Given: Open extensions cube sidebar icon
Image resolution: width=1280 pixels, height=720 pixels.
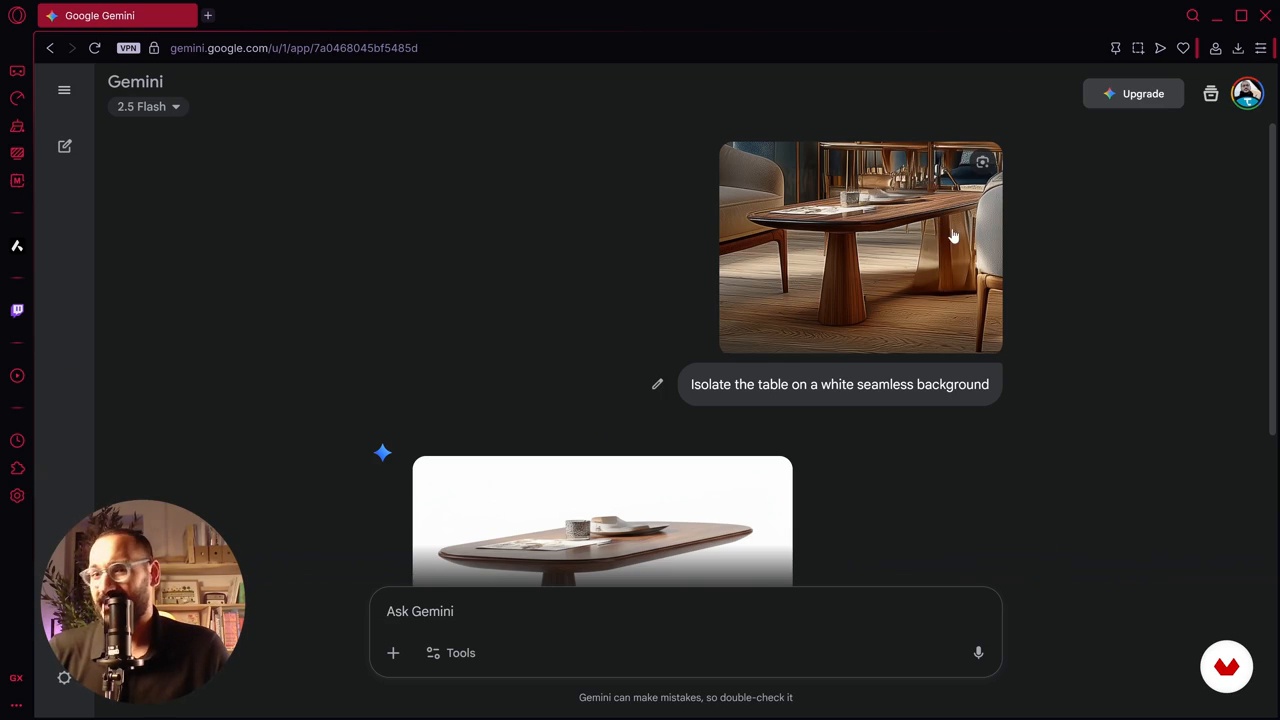Looking at the screenshot, I should pos(17,468).
